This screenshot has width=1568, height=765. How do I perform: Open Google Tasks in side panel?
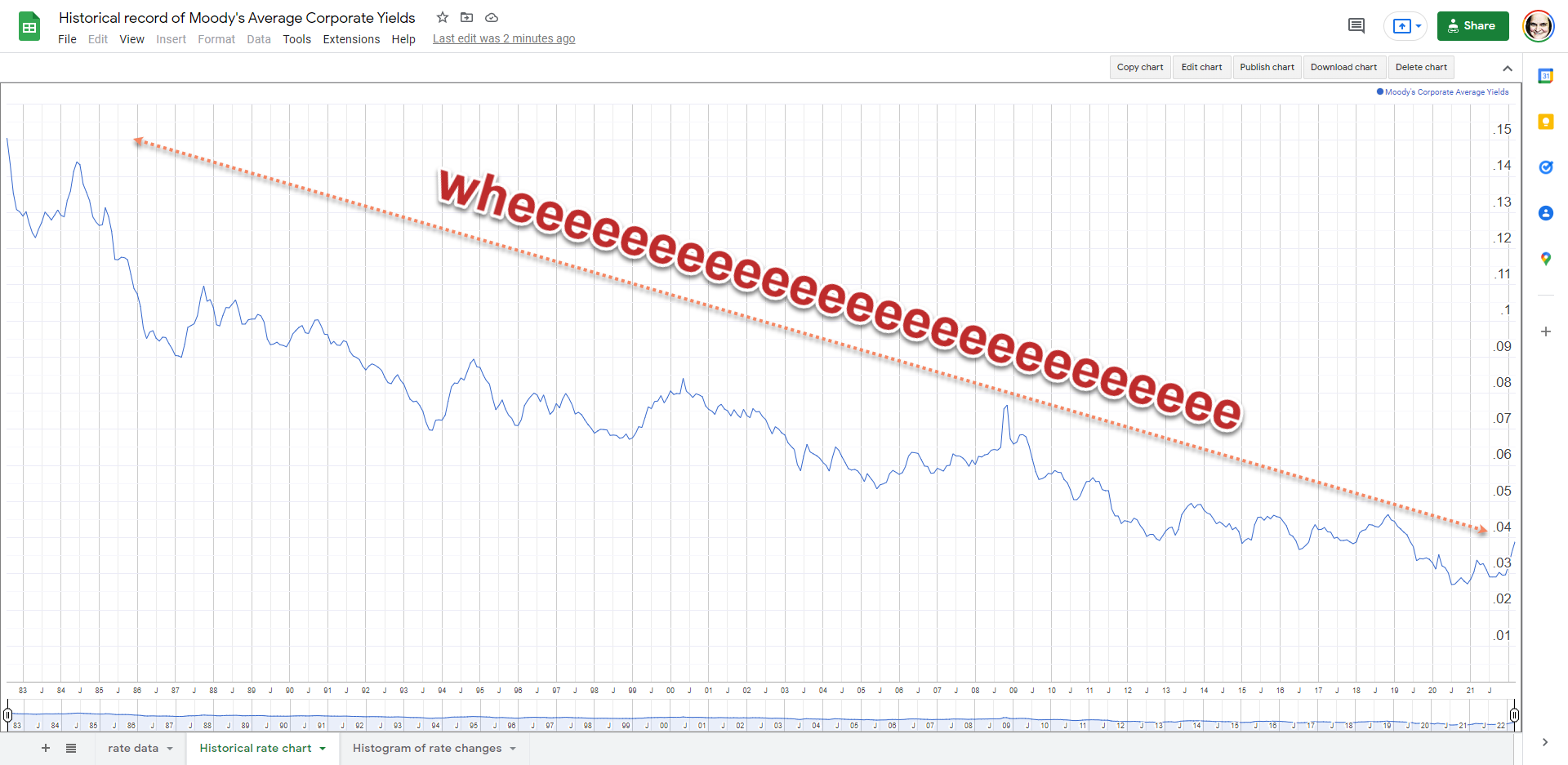pyautogui.click(x=1545, y=167)
